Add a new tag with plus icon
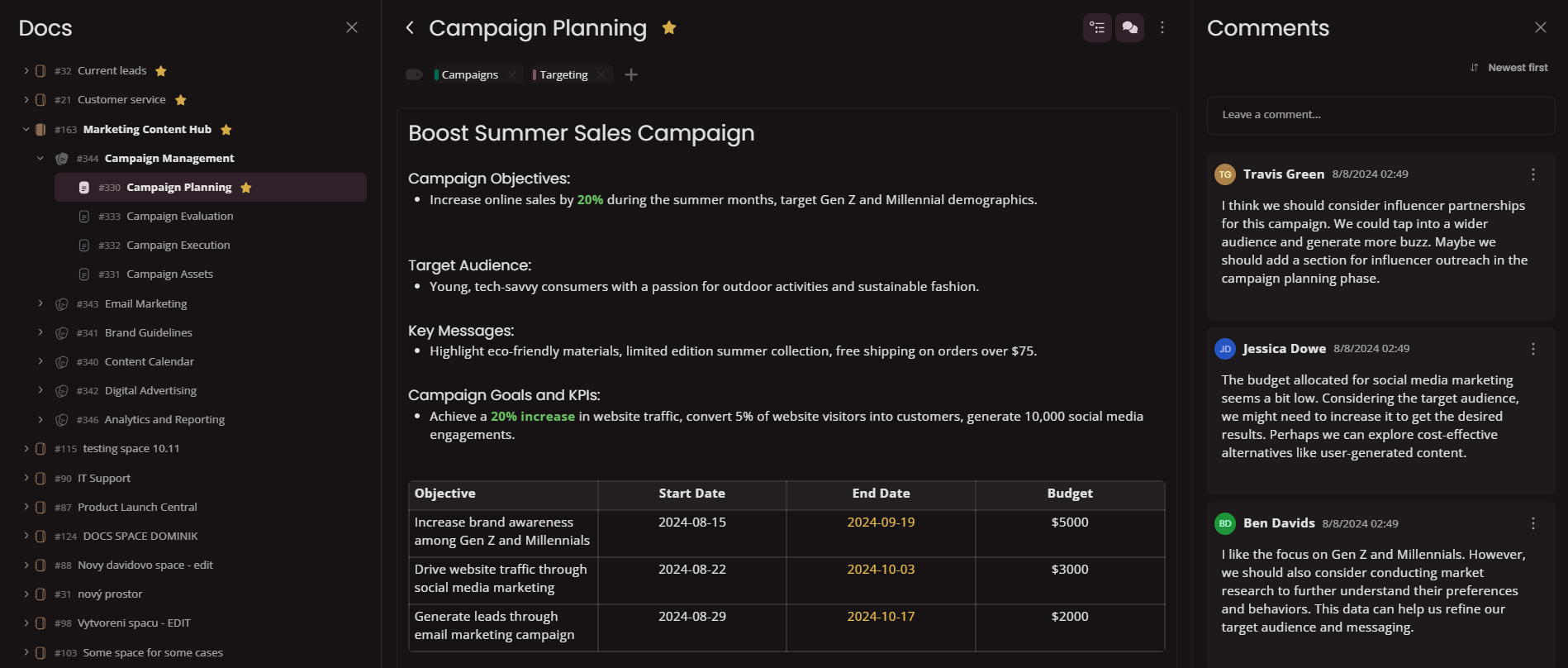The image size is (1568, 668). (x=631, y=75)
